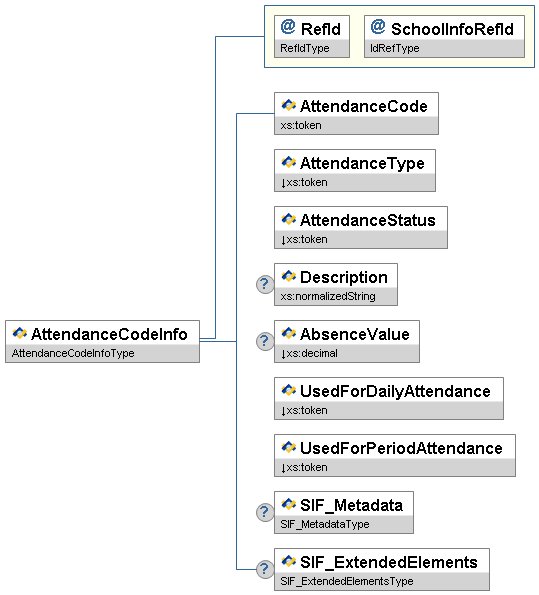The image size is (539, 595).
Task: Click the element icon next to AttendanceType
Action: (x=288, y=162)
